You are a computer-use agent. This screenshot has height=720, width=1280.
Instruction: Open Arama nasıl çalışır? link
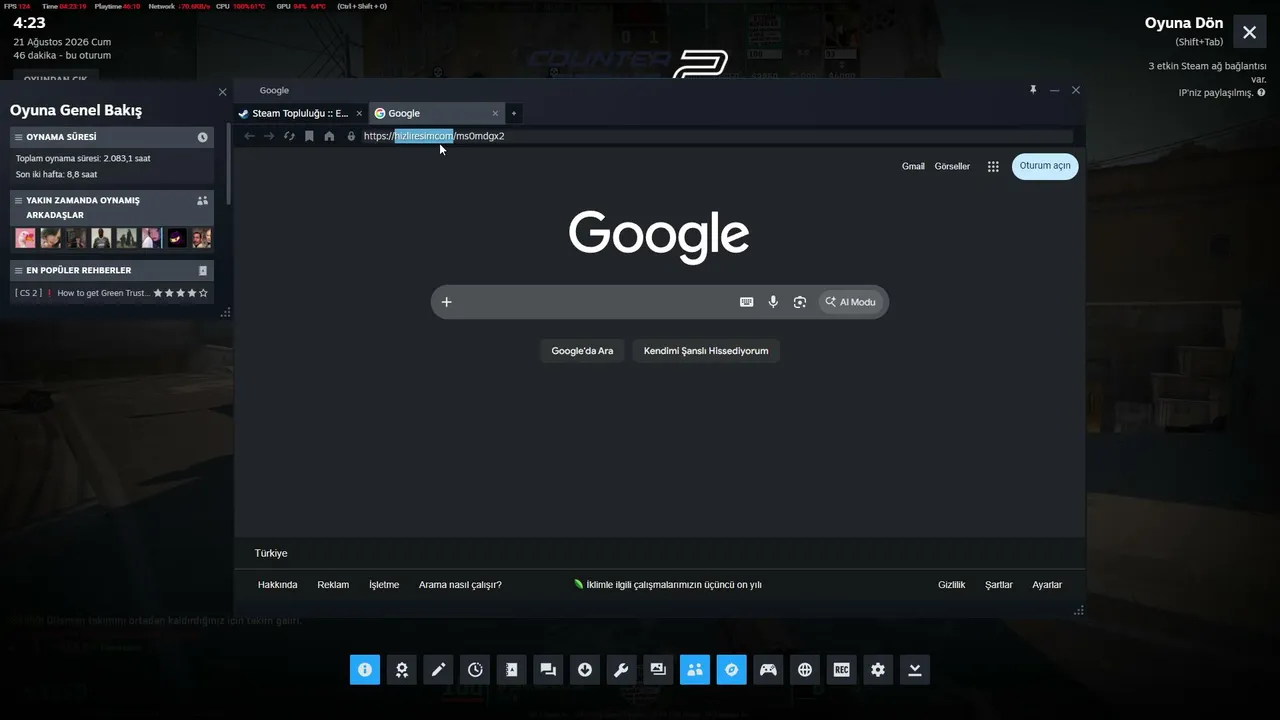point(460,585)
